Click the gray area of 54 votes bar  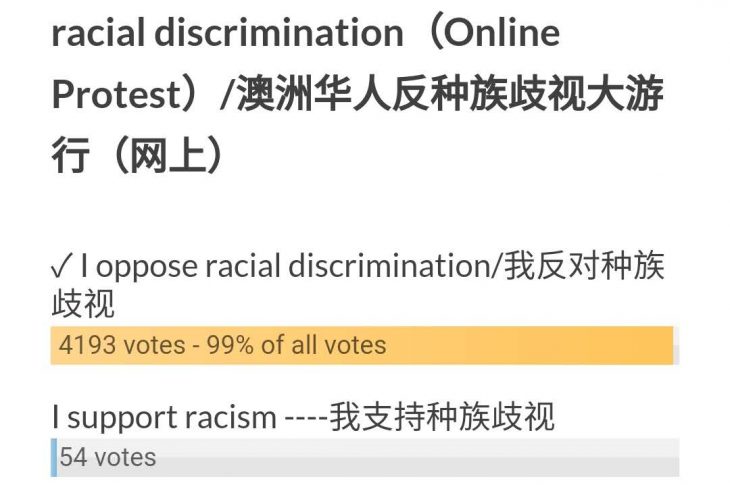[x=420, y=457]
